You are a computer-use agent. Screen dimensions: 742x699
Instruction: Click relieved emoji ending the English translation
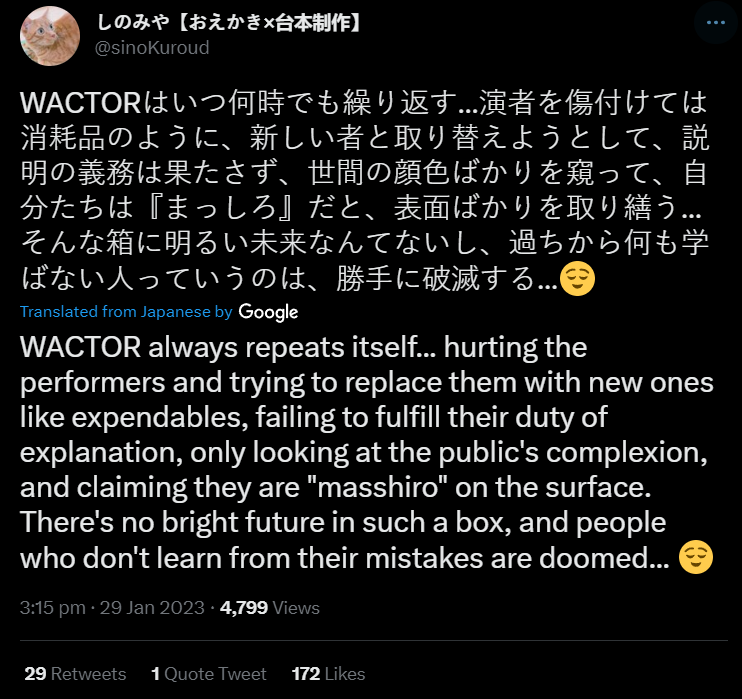click(696, 557)
